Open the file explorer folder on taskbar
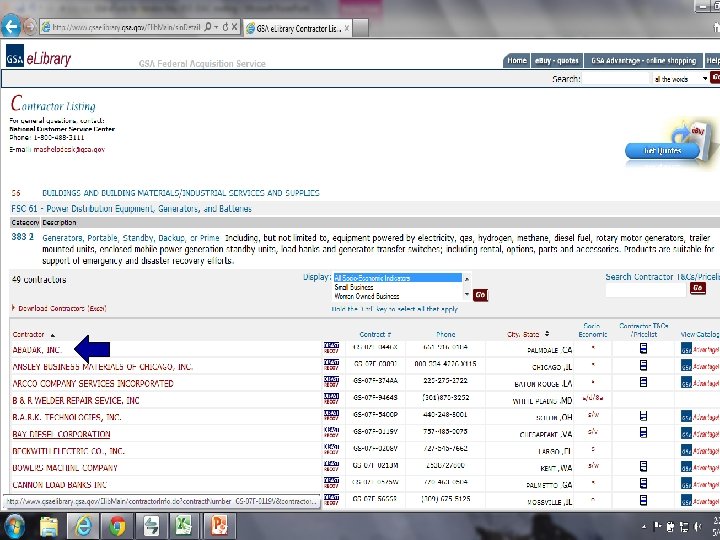Viewport: 720px width, 540px height. [x=49, y=526]
